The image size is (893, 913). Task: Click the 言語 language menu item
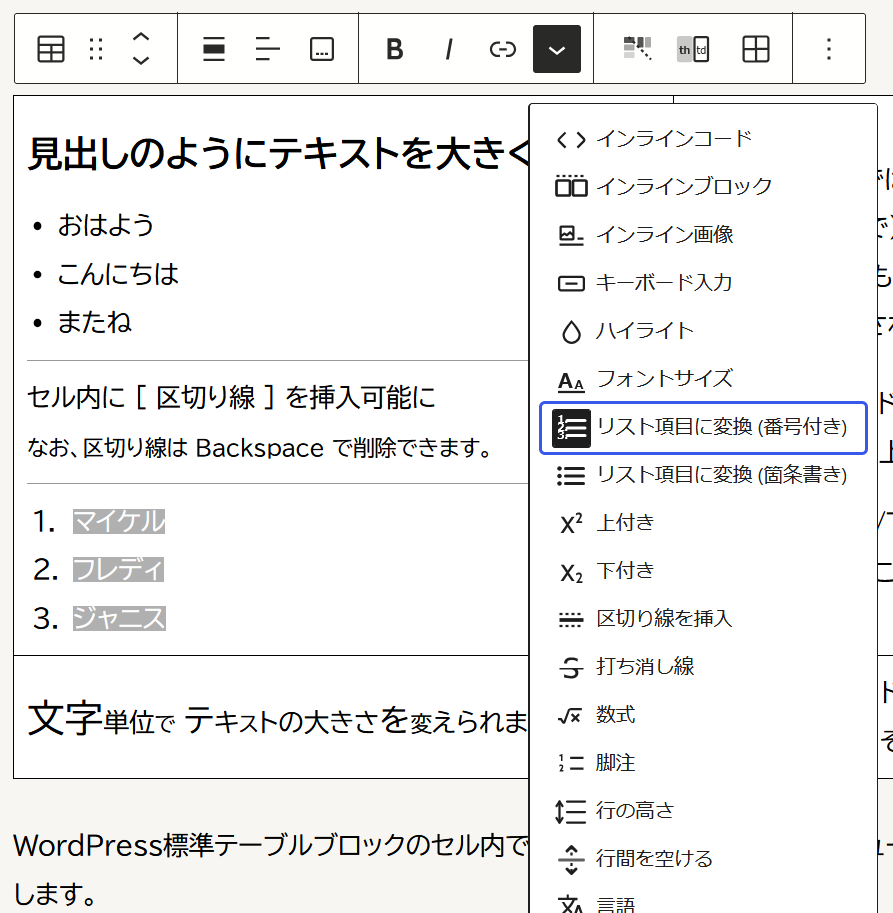click(703, 904)
